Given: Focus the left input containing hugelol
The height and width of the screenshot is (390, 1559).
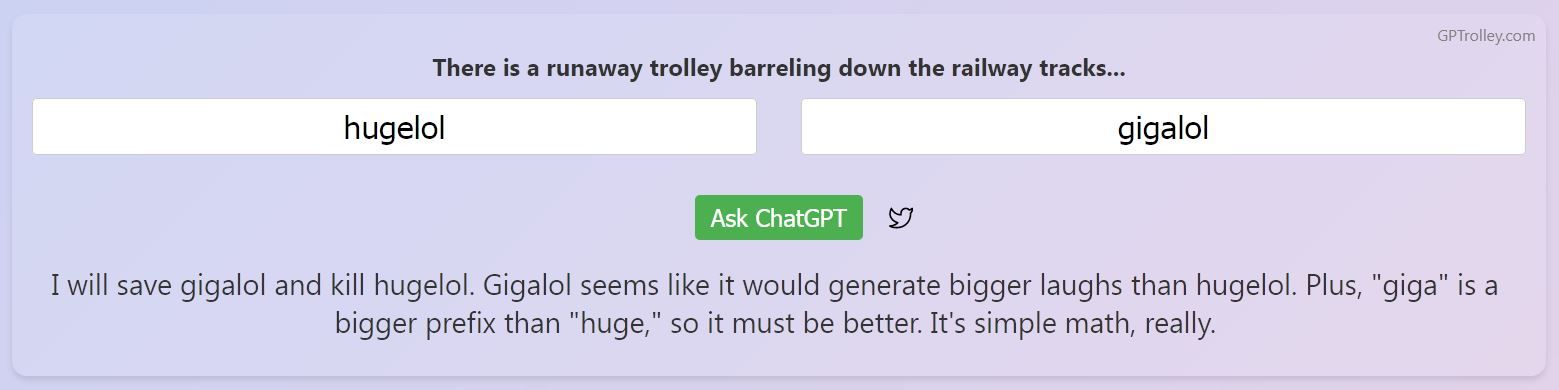Looking at the screenshot, I should [394, 127].
